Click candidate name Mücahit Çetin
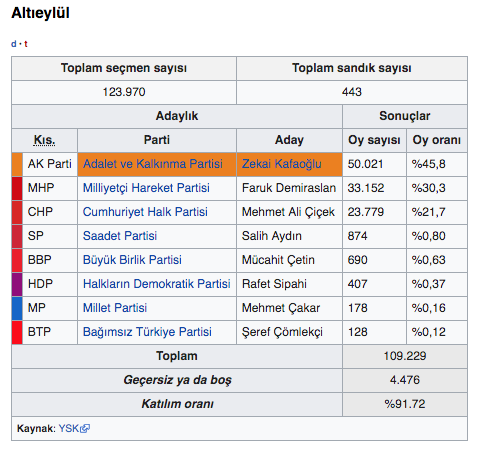Screen dimensions: 488x453 [x=278, y=260]
